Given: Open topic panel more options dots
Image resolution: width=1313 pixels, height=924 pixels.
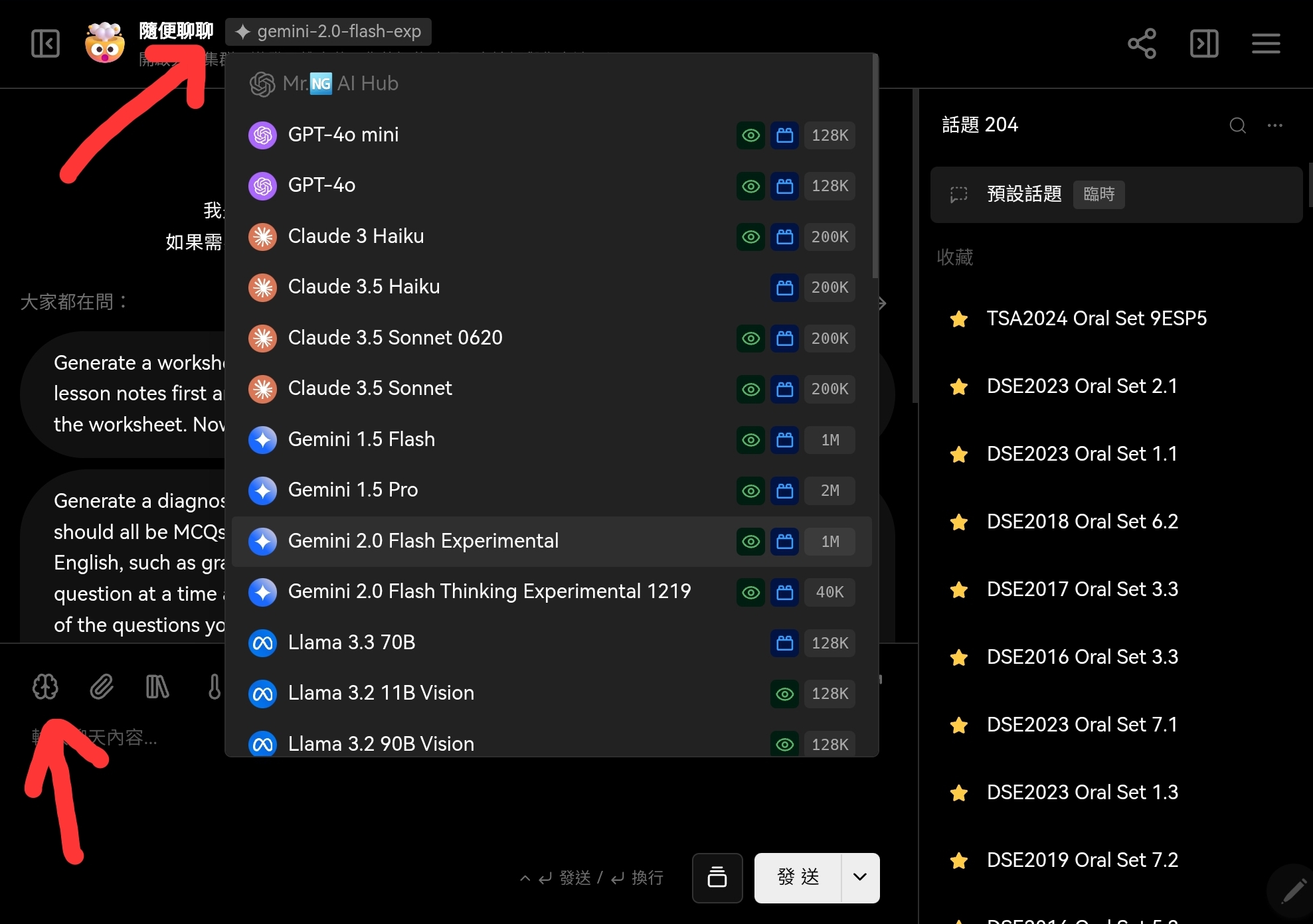Looking at the screenshot, I should pos(1274,125).
